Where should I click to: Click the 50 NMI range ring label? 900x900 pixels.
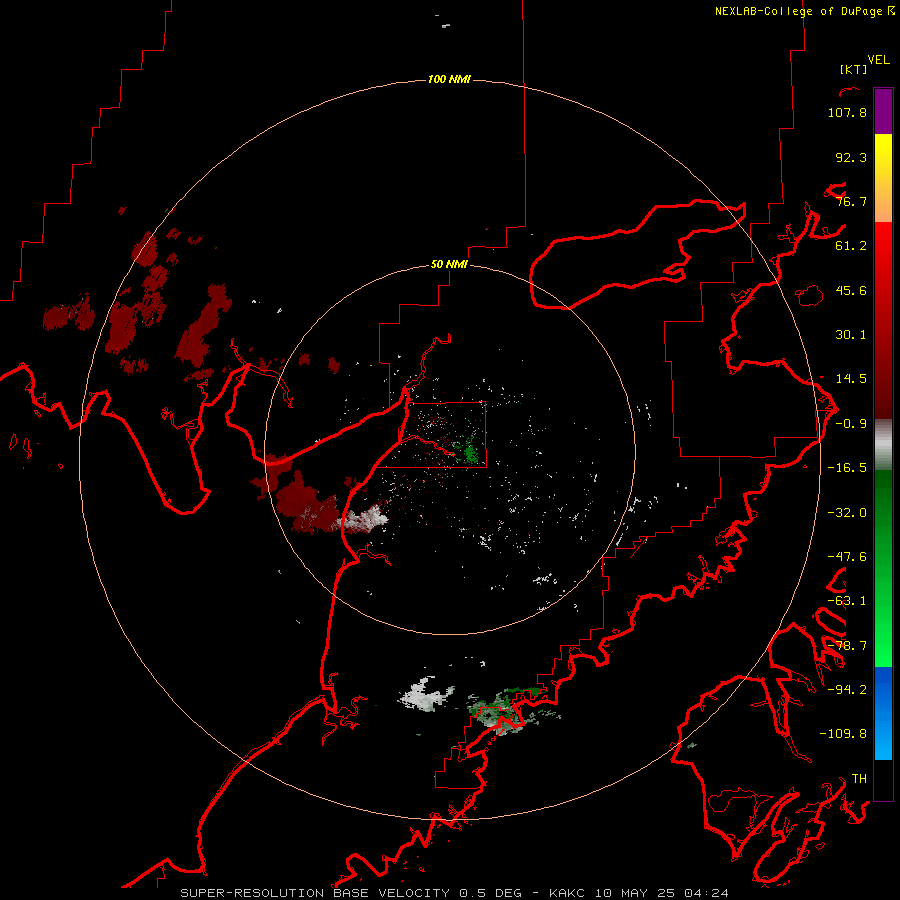click(x=449, y=264)
